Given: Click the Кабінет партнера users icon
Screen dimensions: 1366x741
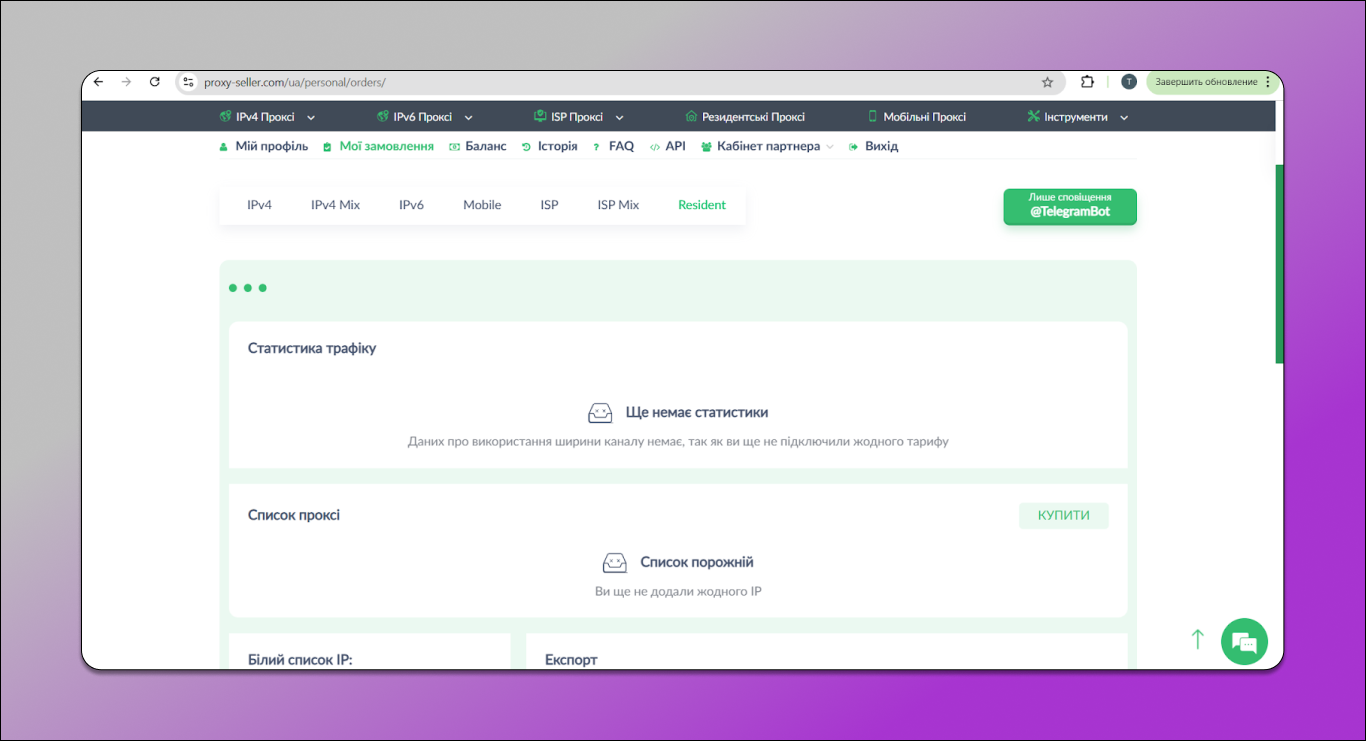Looking at the screenshot, I should coord(707,147).
